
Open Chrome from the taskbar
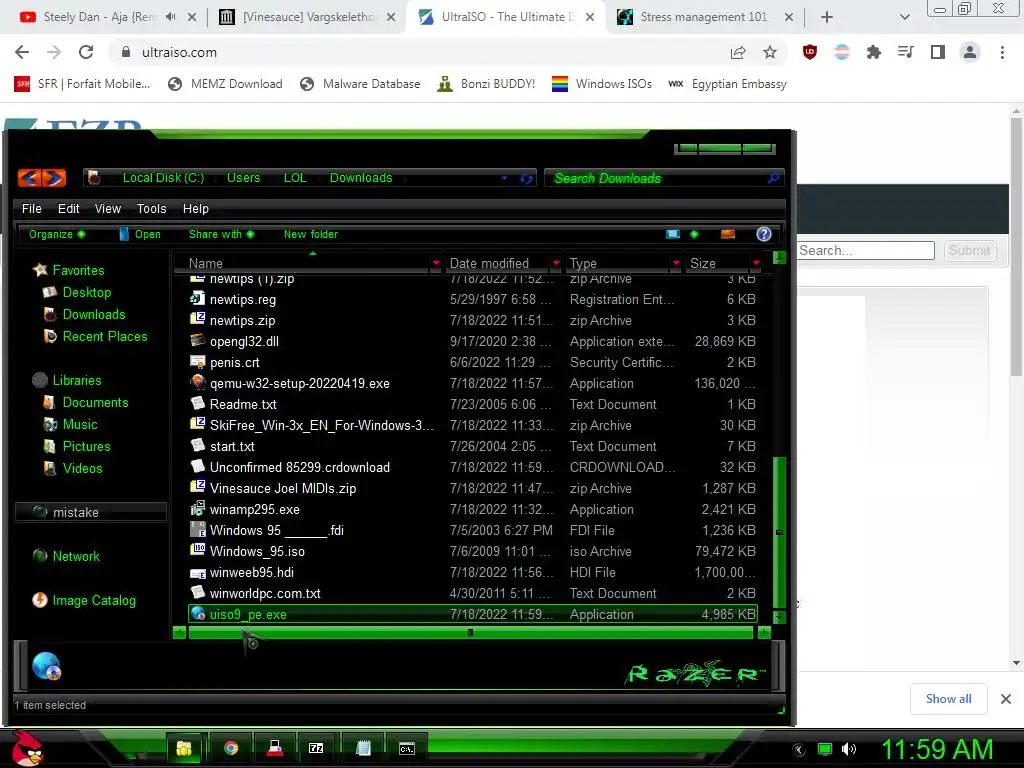[231, 748]
